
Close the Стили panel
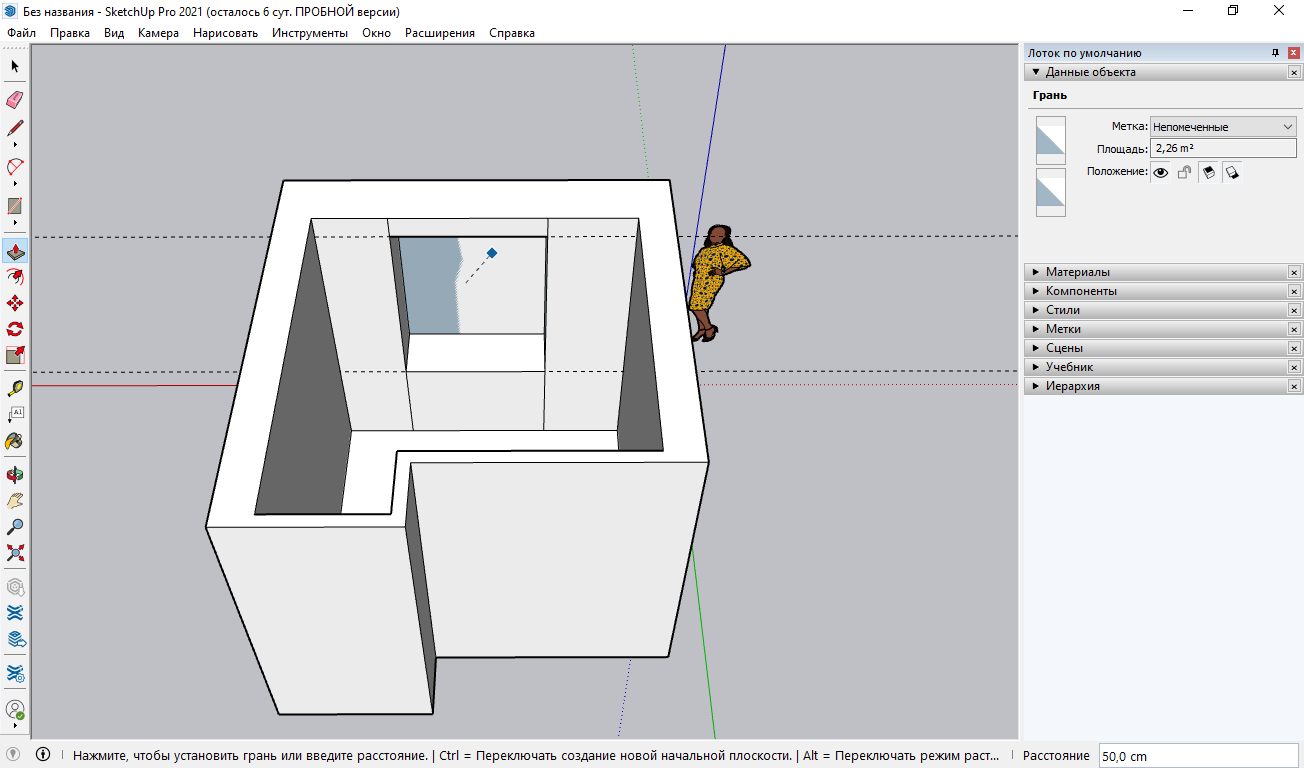click(1294, 310)
